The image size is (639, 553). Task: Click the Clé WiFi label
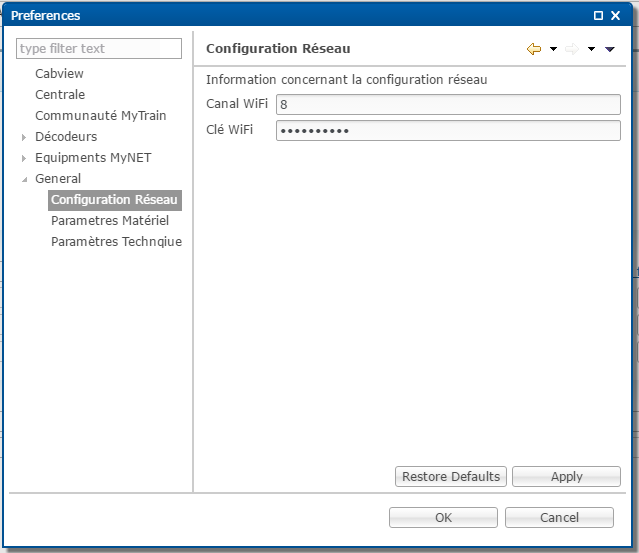click(229, 130)
